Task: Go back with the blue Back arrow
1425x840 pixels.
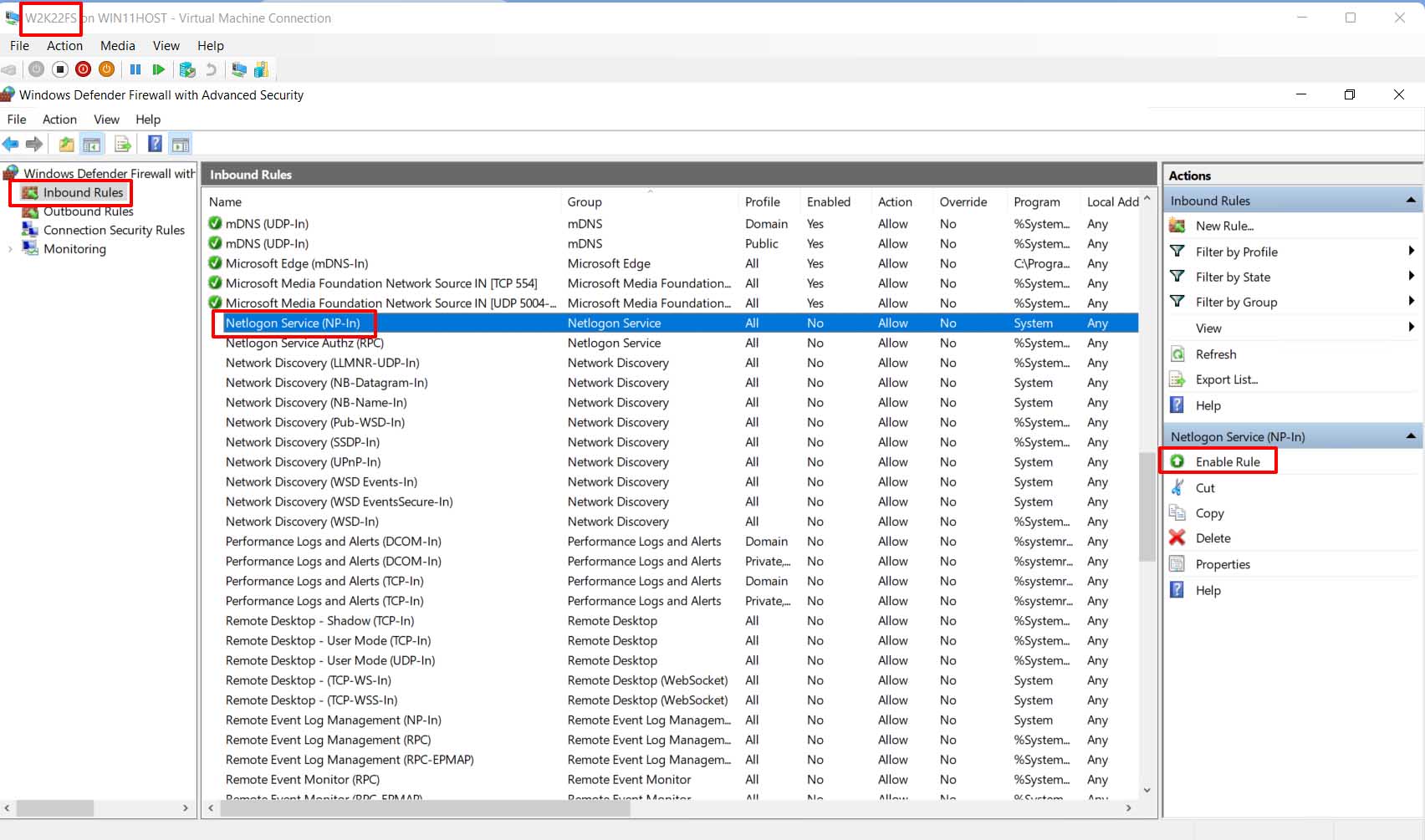Action: [11, 144]
